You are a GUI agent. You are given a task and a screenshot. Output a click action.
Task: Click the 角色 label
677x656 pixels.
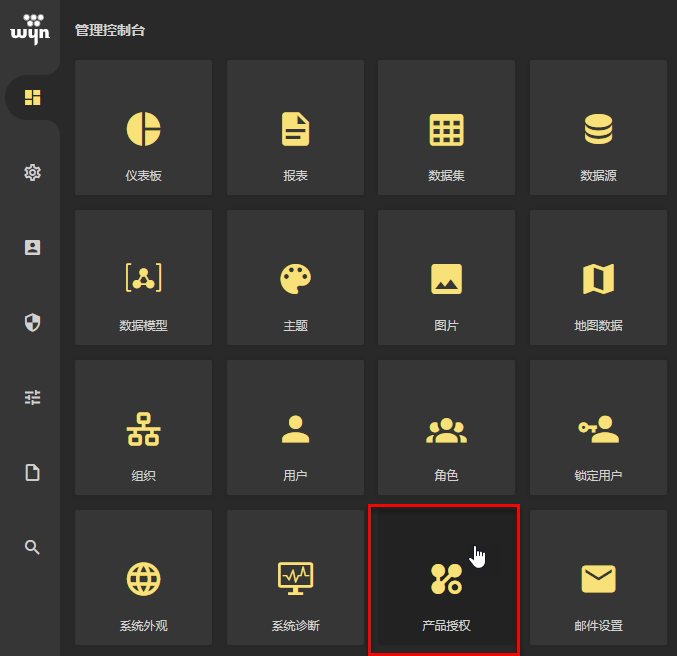coord(446,476)
